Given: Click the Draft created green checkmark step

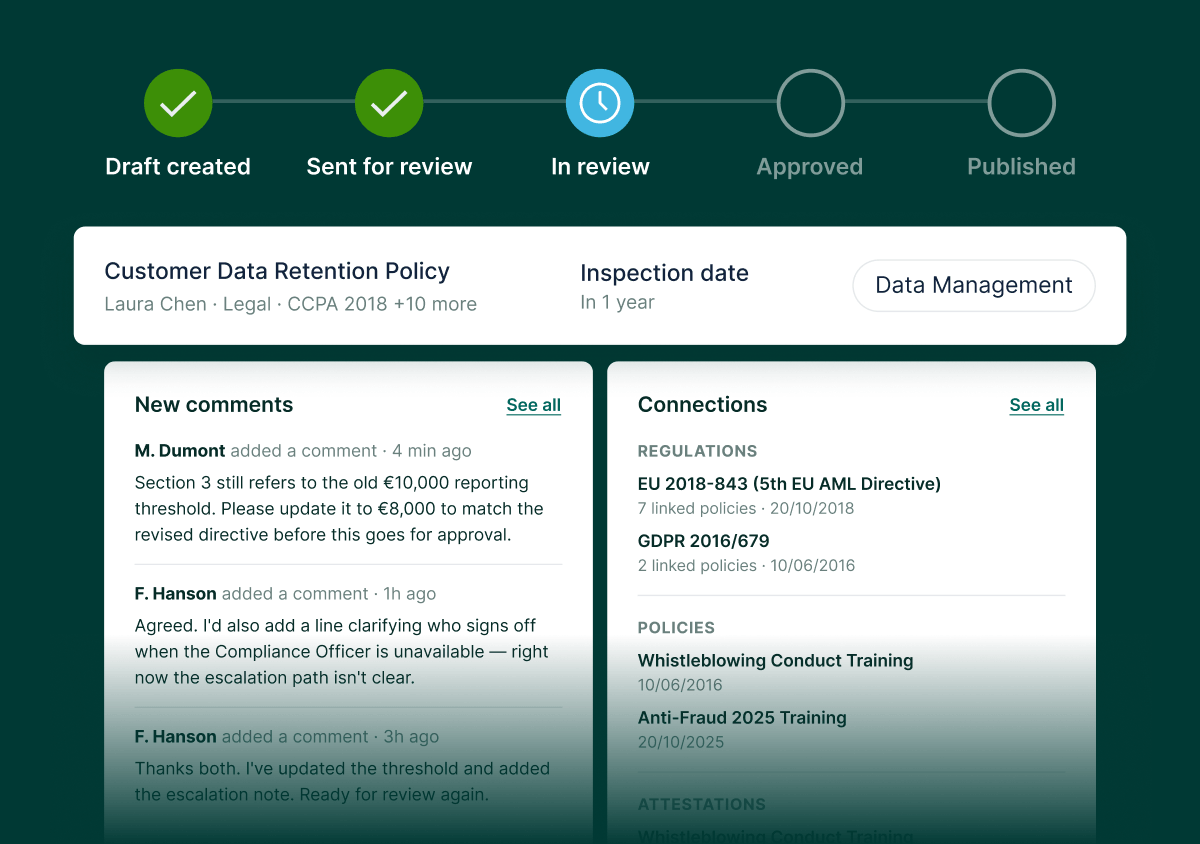Looking at the screenshot, I should (178, 103).
